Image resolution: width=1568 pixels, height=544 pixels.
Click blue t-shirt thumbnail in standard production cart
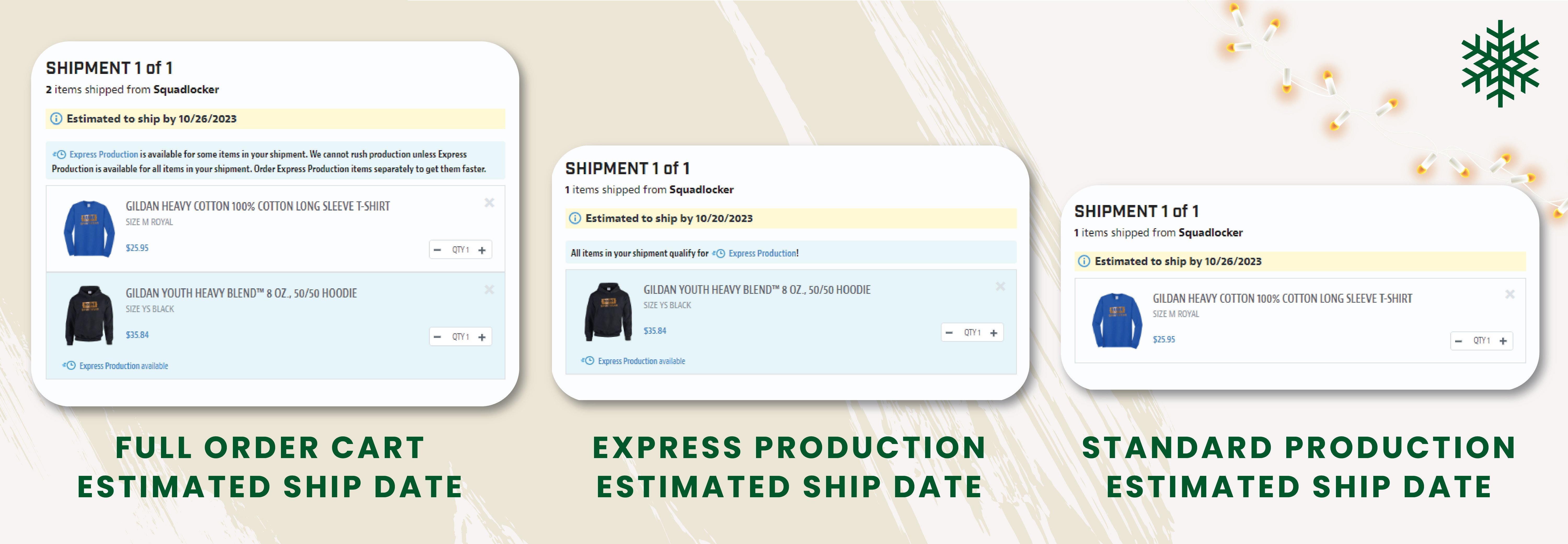pos(1117,320)
